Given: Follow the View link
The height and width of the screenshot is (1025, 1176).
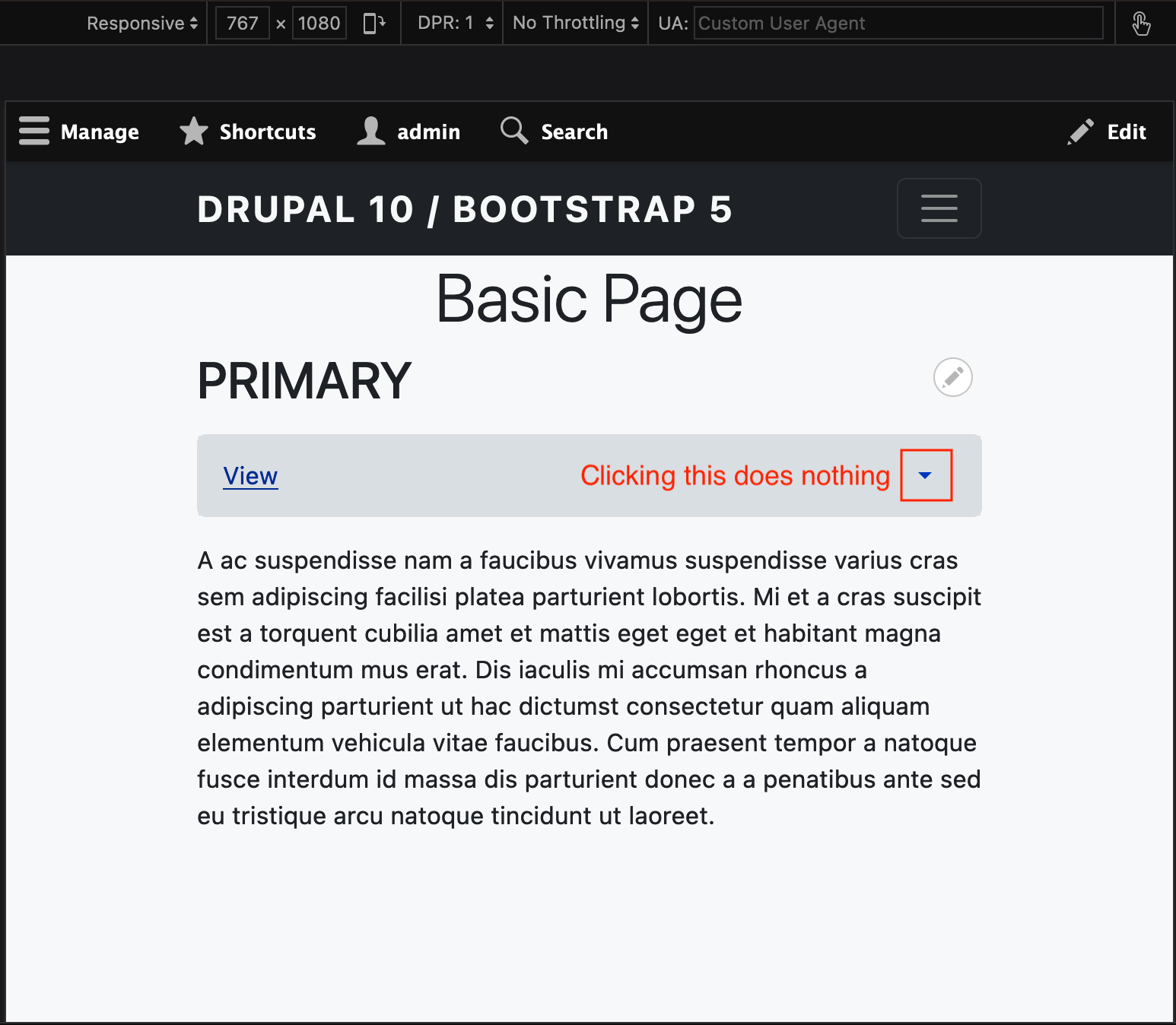Looking at the screenshot, I should pos(250,475).
